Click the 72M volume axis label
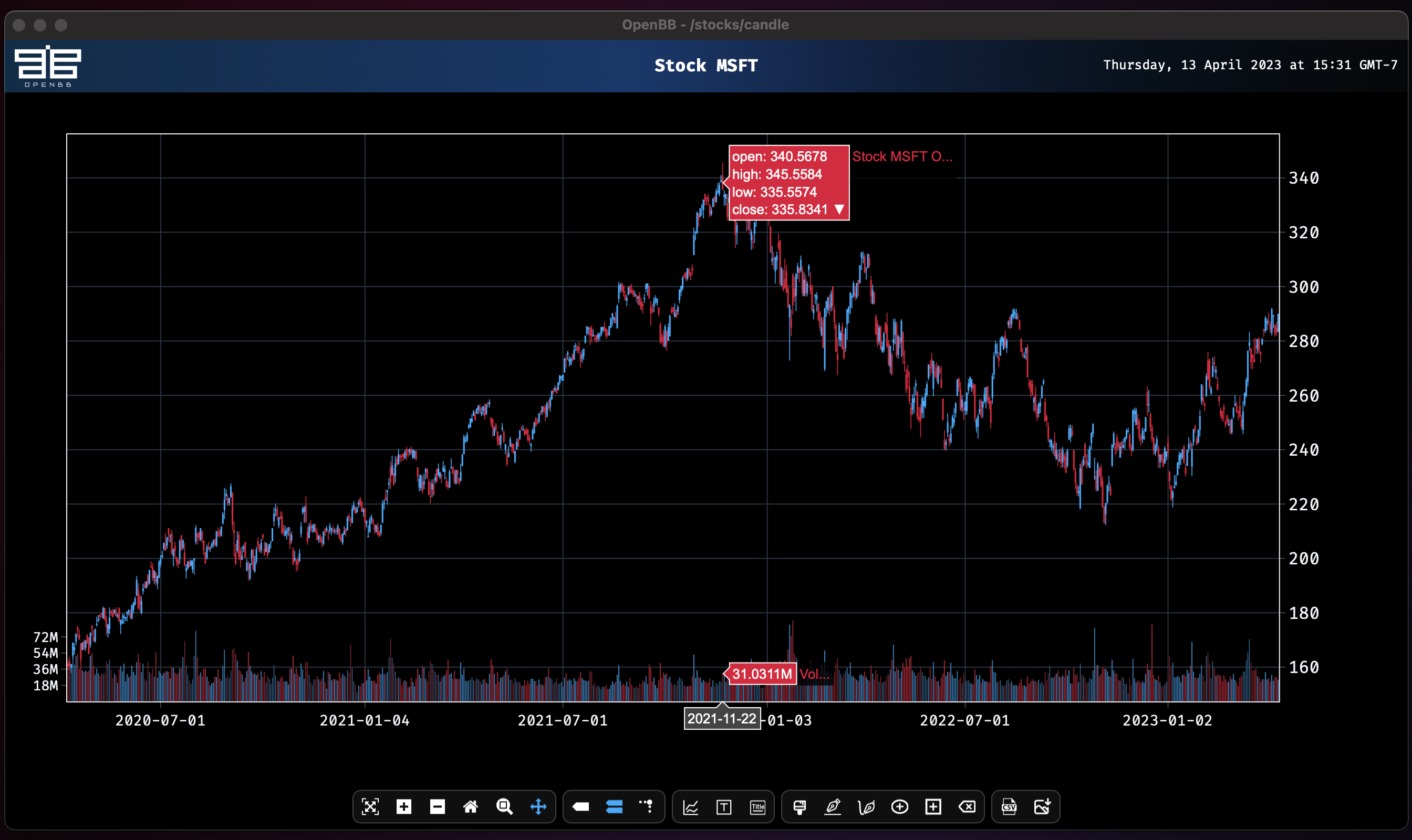 [45, 637]
